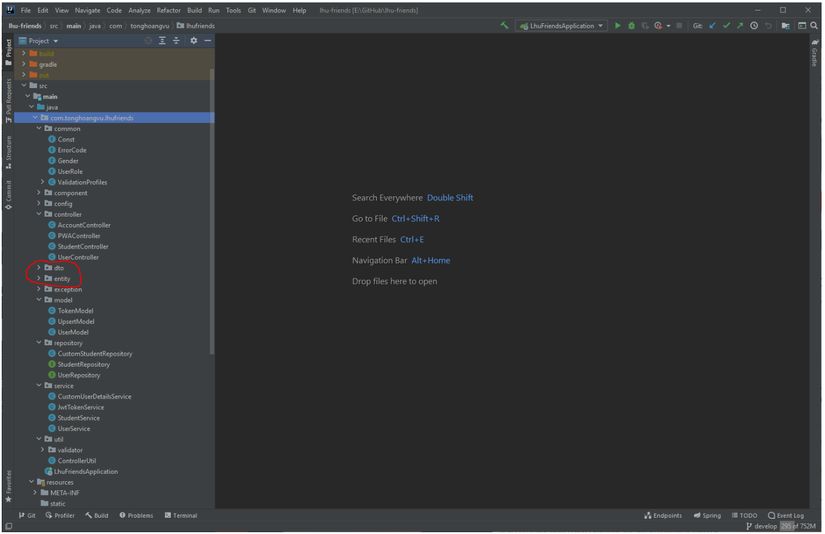
Task: Click Git Update Project arrow icon
Action: pos(713,26)
